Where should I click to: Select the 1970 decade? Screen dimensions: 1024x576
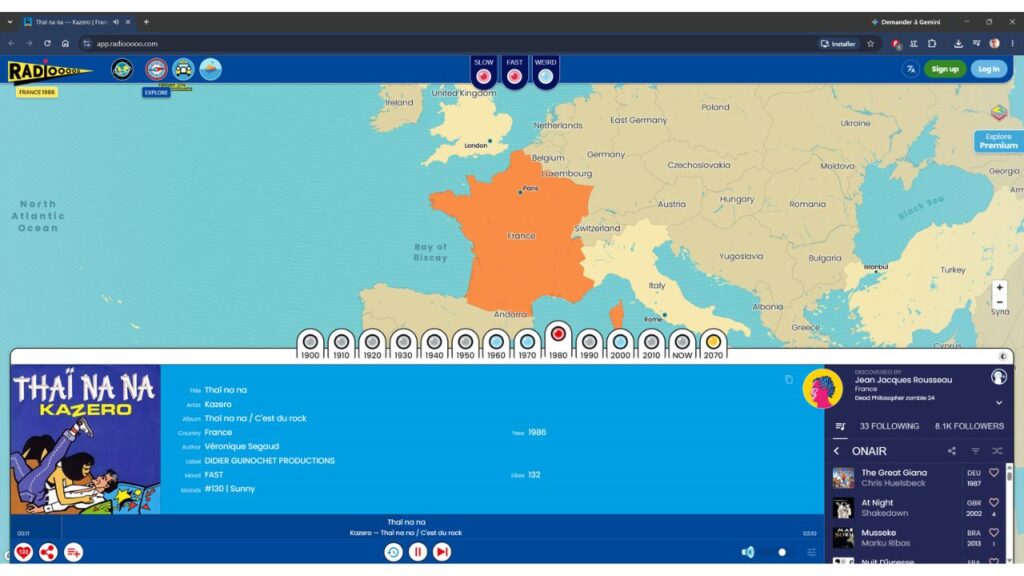pyautogui.click(x=527, y=344)
